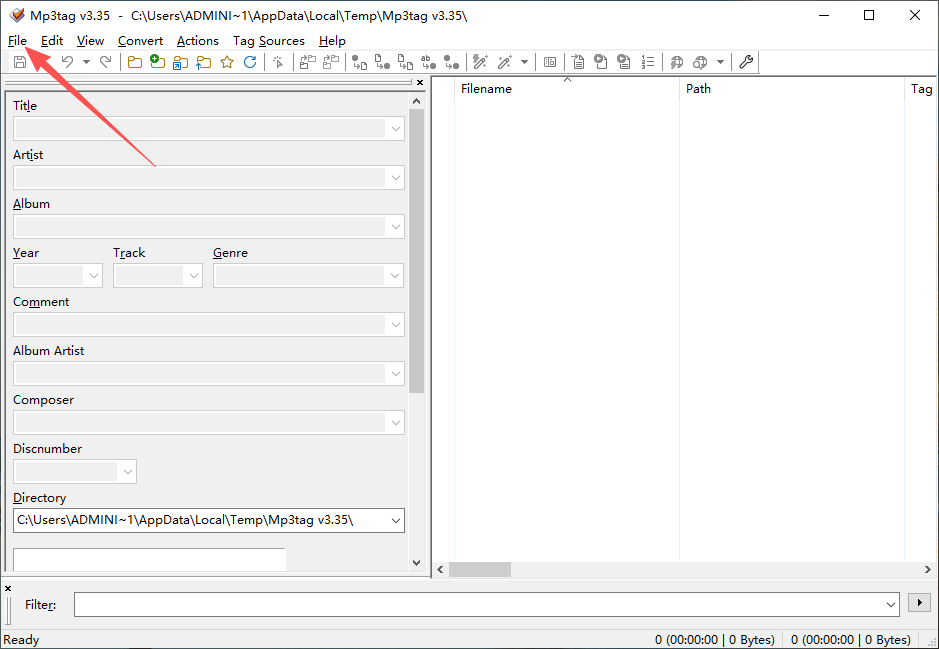The image size is (939, 649).
Task: Sort by the Path column header
Action: click(791, 89)
